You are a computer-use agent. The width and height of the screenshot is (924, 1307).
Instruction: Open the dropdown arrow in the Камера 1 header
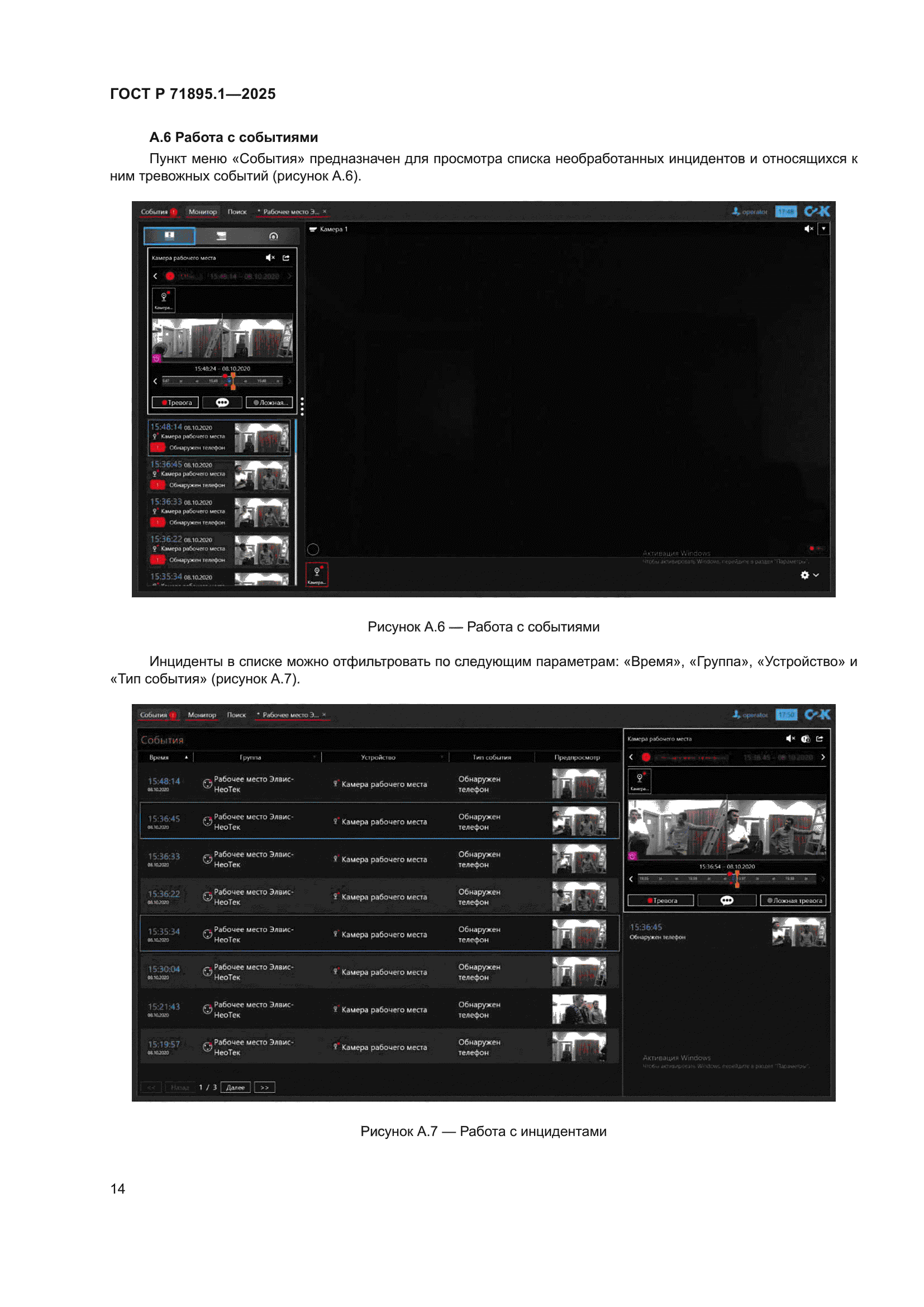823,229
